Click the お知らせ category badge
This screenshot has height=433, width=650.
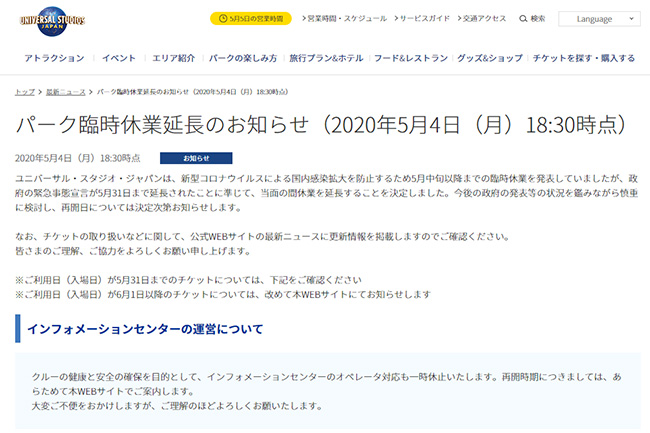[196, 158]
